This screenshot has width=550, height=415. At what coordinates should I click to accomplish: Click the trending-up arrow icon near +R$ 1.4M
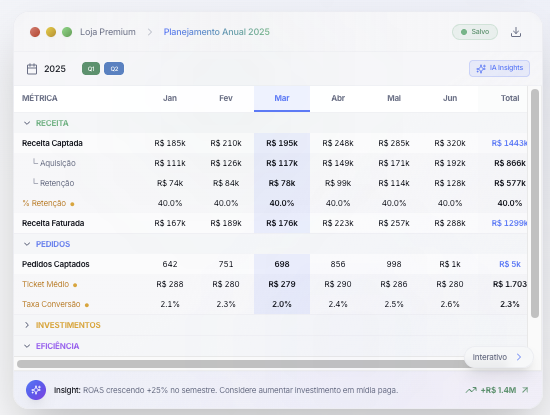[471, 390]
